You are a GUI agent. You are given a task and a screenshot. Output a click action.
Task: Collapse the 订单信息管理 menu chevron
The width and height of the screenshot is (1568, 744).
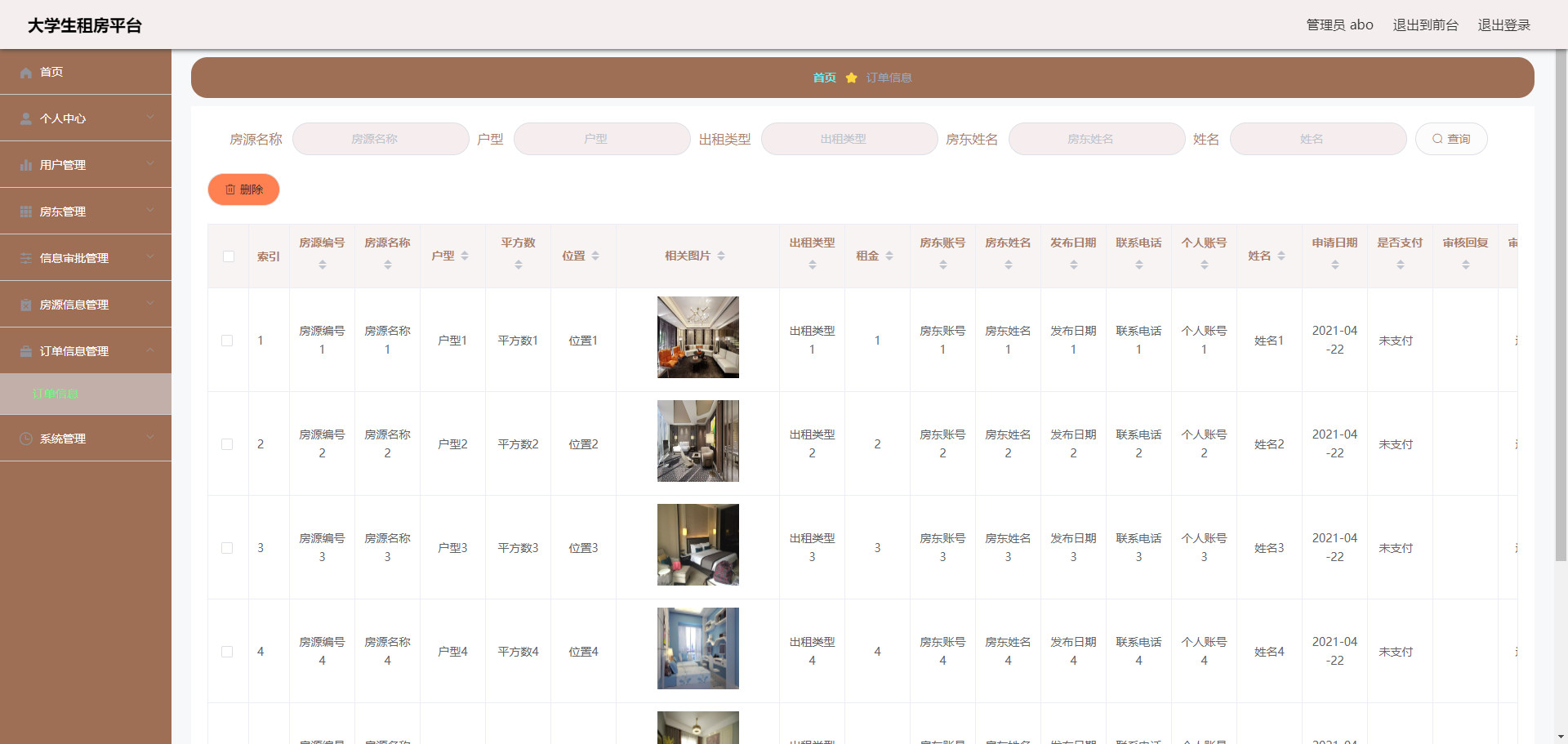click(150, 350)
